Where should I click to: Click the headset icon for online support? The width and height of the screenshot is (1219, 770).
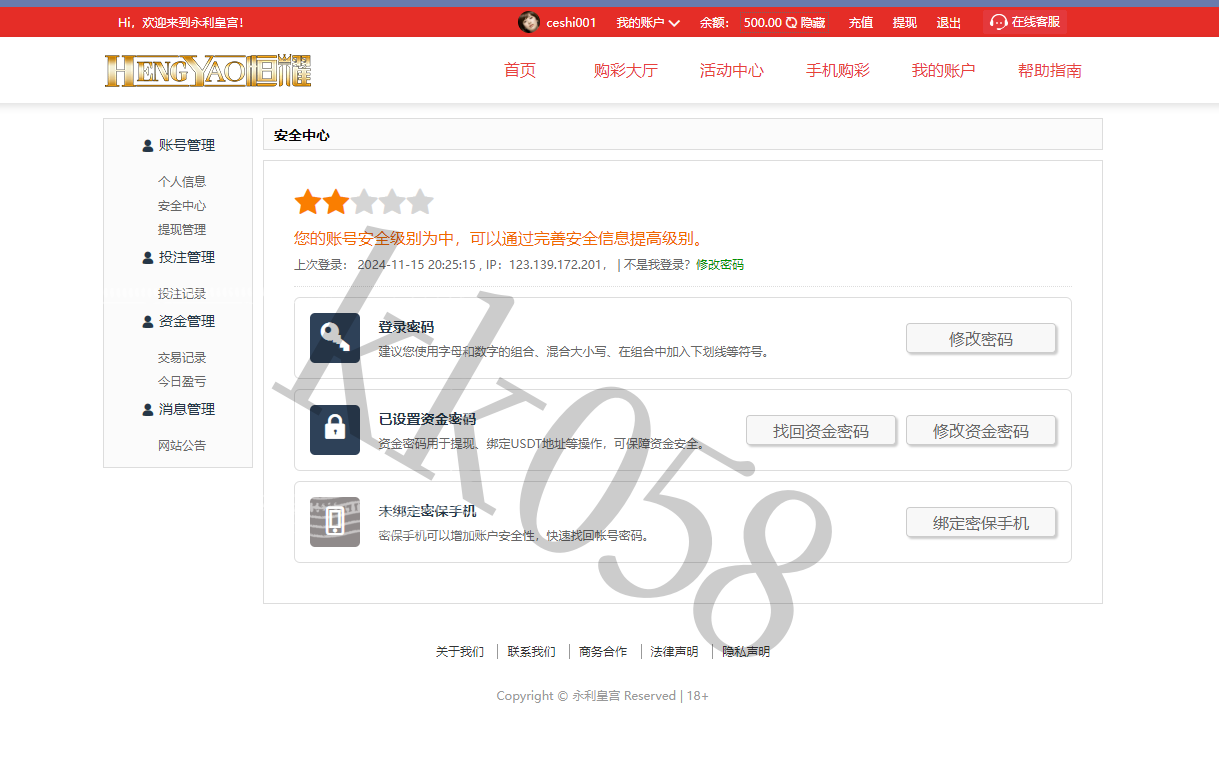coord(998,22)
